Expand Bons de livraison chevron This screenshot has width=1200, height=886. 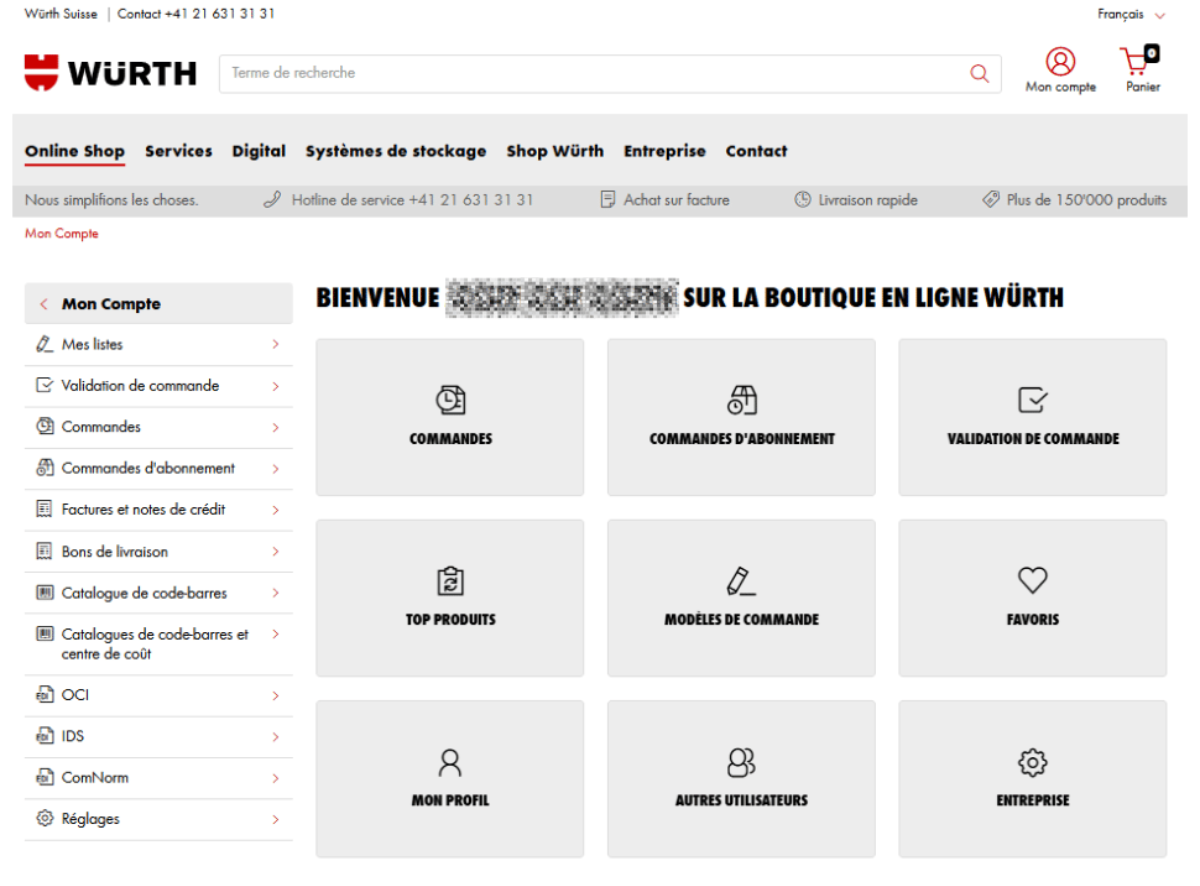tap(275, 551)
